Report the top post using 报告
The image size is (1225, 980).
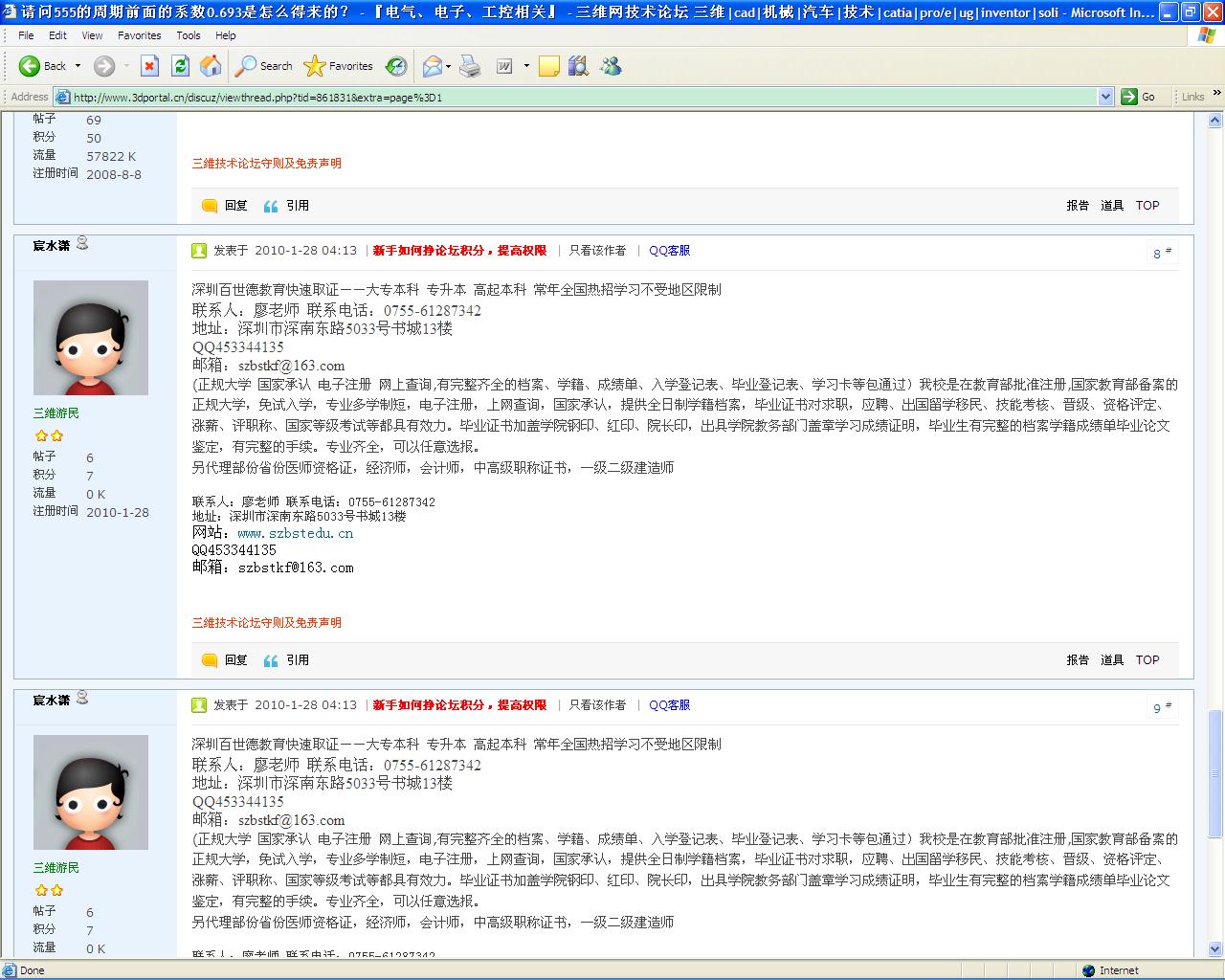[1078, 206]
